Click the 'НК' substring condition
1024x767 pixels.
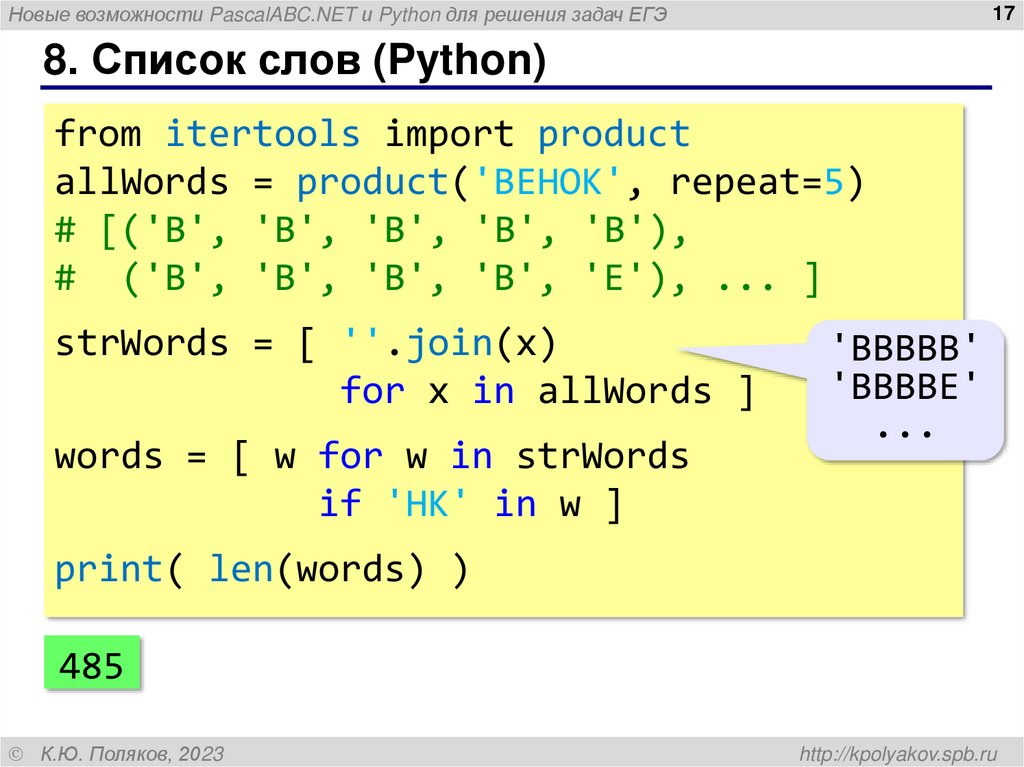pos(426,504)
